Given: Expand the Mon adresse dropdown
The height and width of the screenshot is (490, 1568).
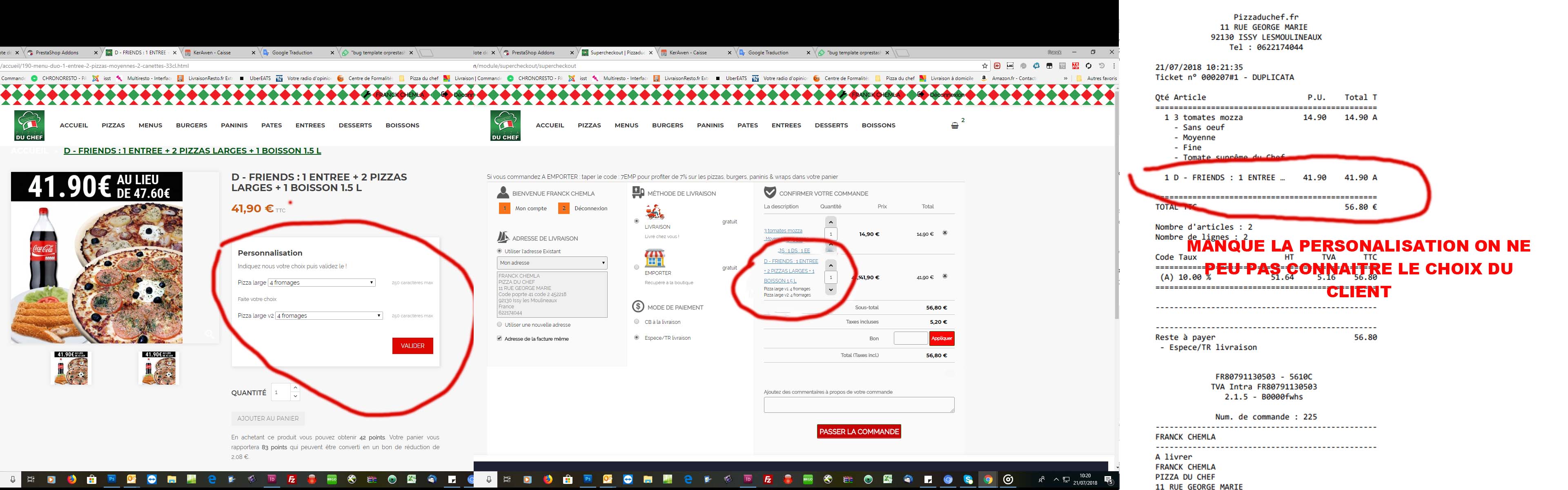Looking at the screenshot, I should pyautogui.click(x=552, y=263).
